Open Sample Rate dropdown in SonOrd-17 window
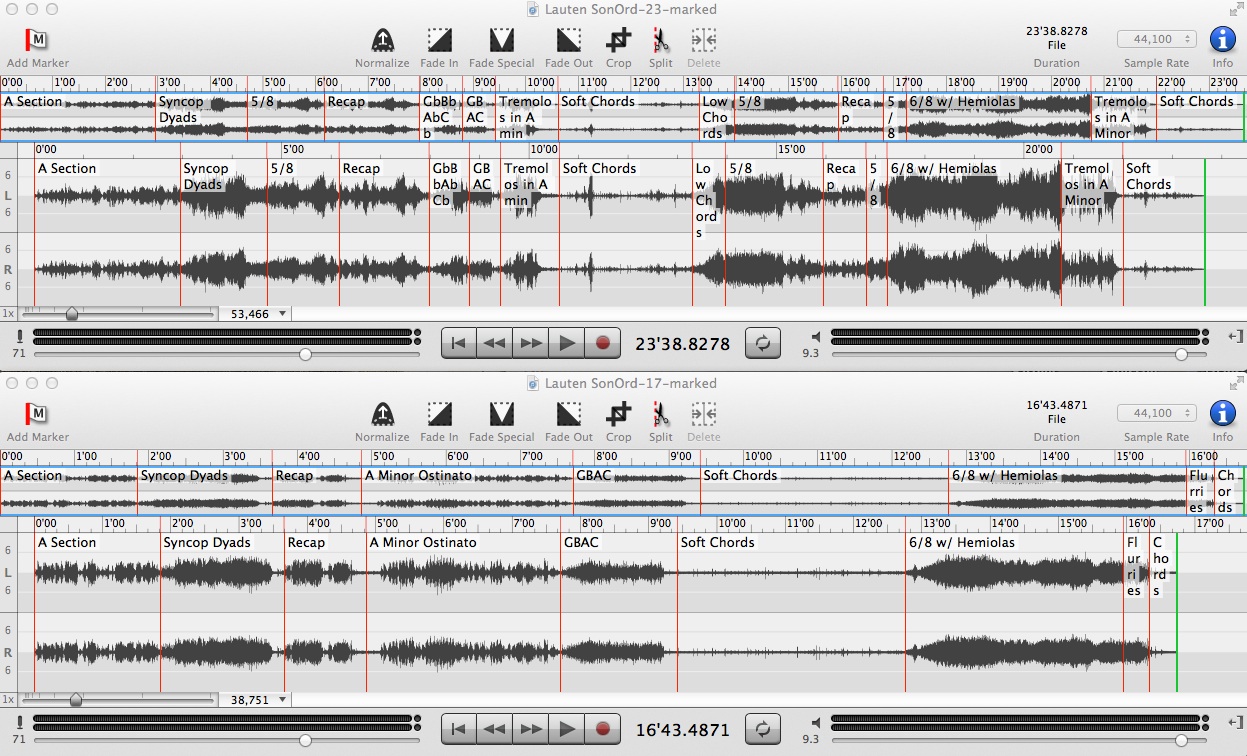Viewport: 1247px width, 756px height. (1157, 413)
